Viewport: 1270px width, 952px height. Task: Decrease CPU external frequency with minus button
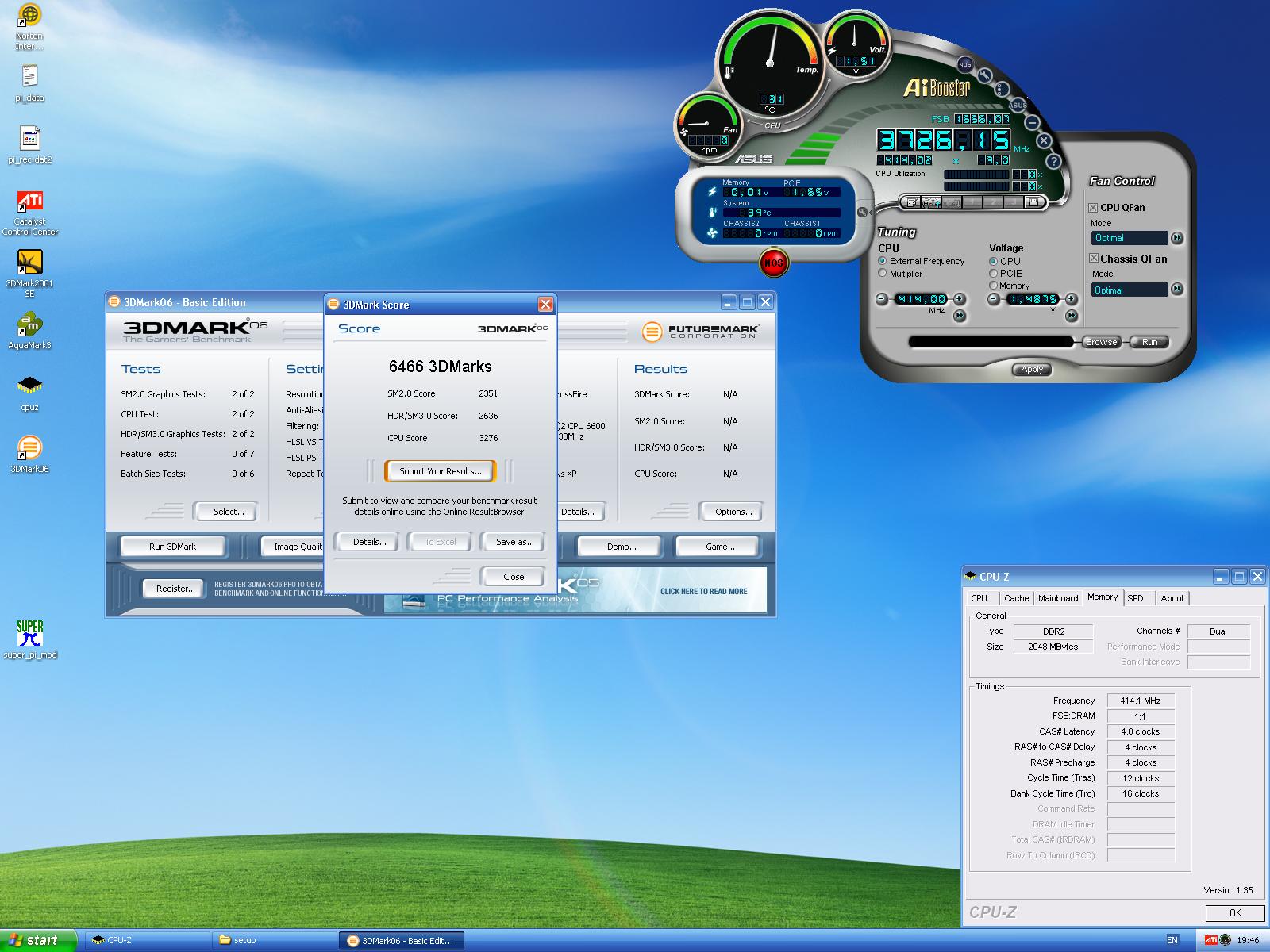882,299
